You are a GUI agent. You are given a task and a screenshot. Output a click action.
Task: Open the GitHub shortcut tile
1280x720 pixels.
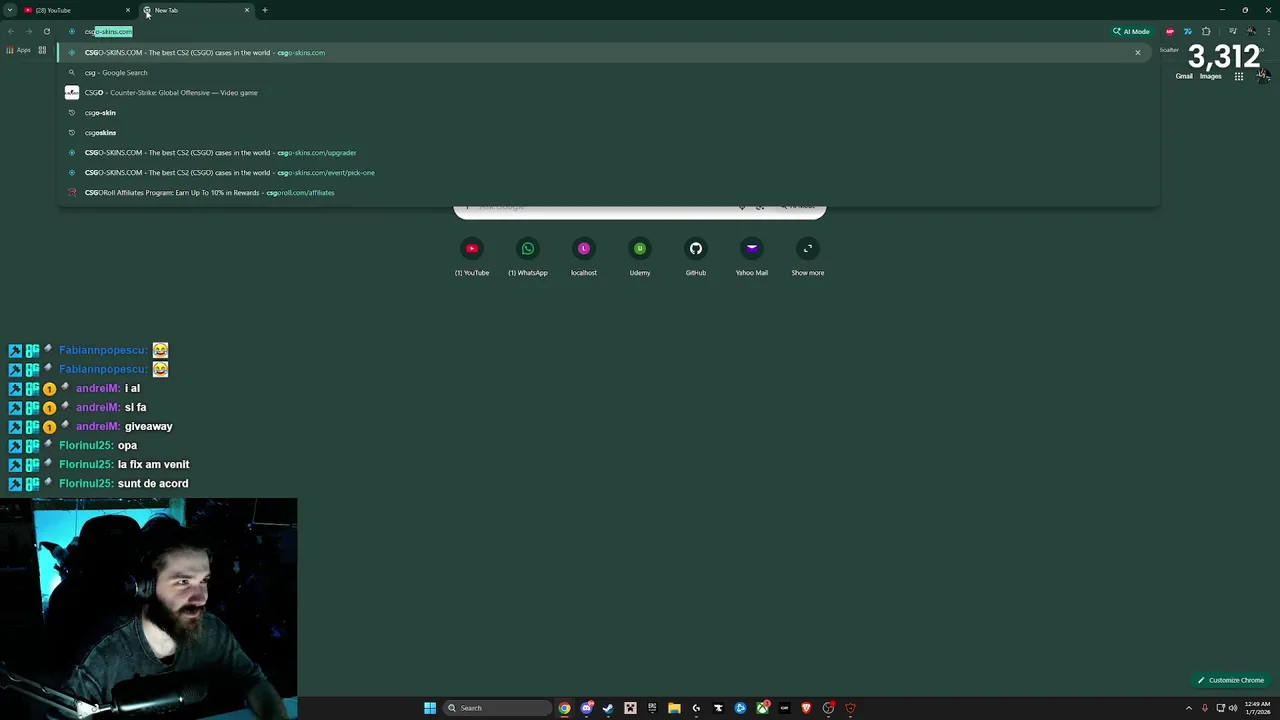pyautogui.click(x=696, y=257)
